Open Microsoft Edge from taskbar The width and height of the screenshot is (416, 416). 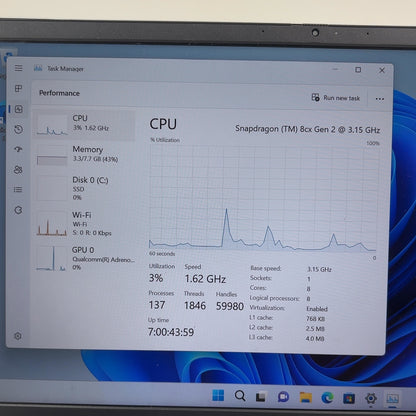point(327,397)
